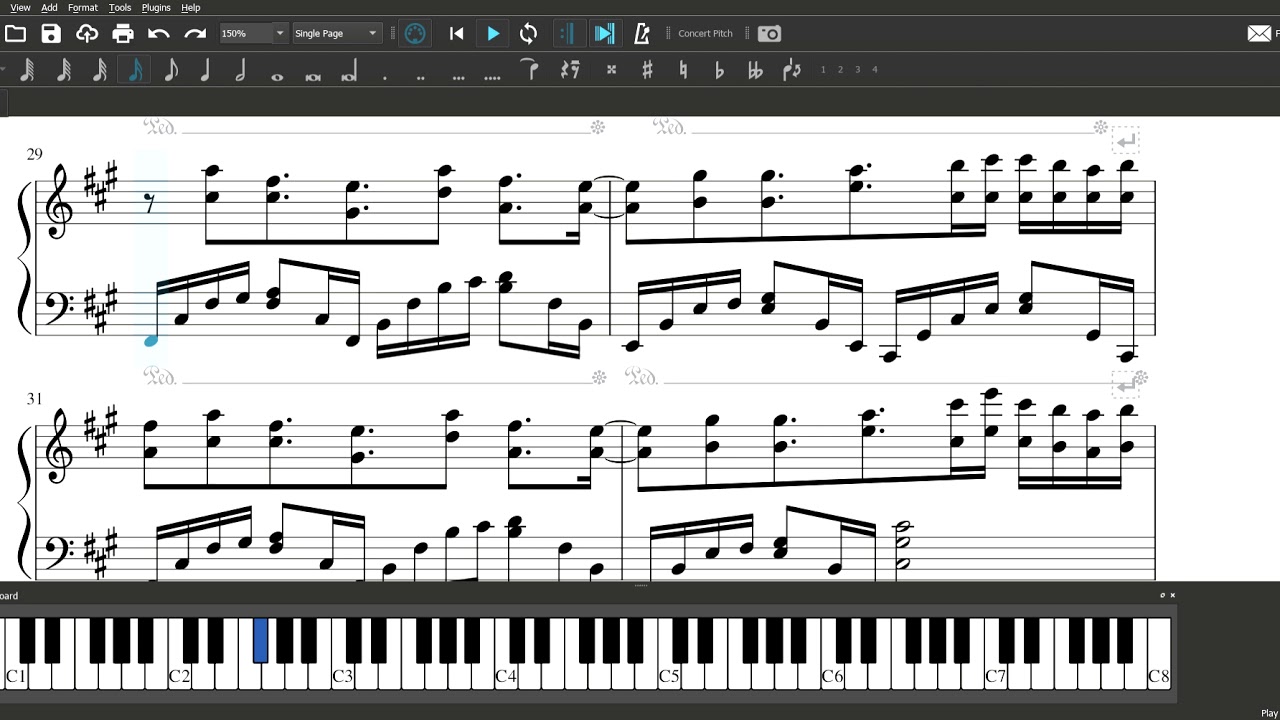
Task: Toggle pan score during playback
Action: pyautogui.click(x=604, y=33)
